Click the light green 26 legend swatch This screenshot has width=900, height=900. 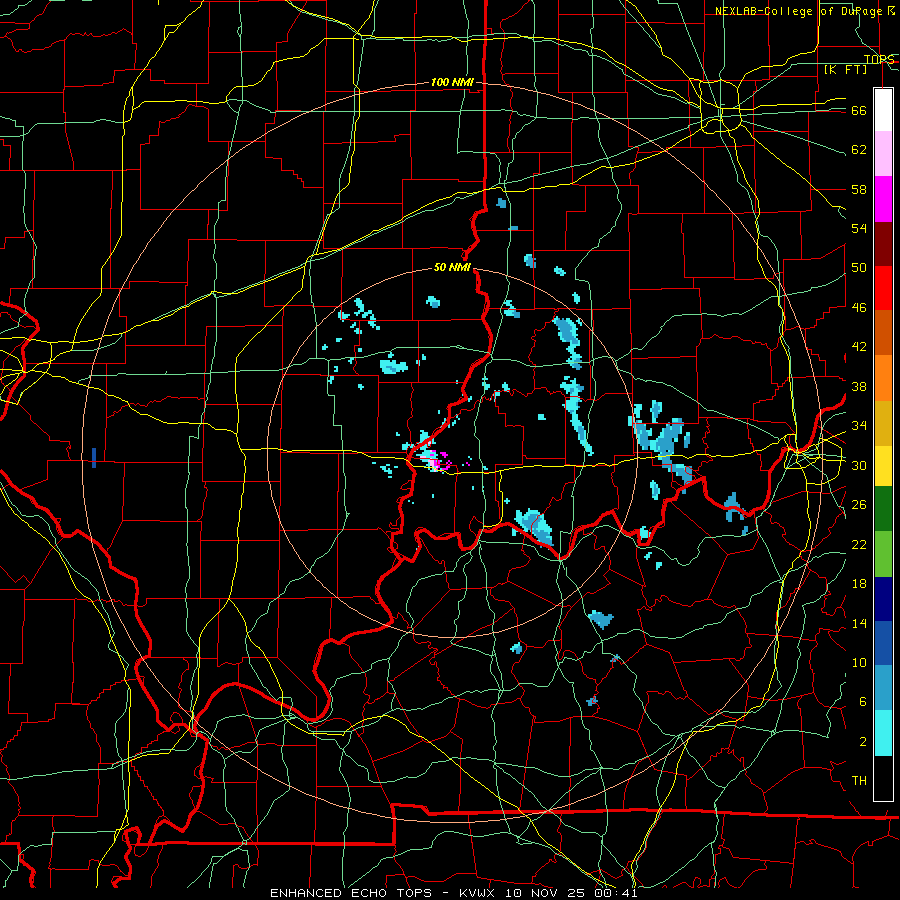883,553
